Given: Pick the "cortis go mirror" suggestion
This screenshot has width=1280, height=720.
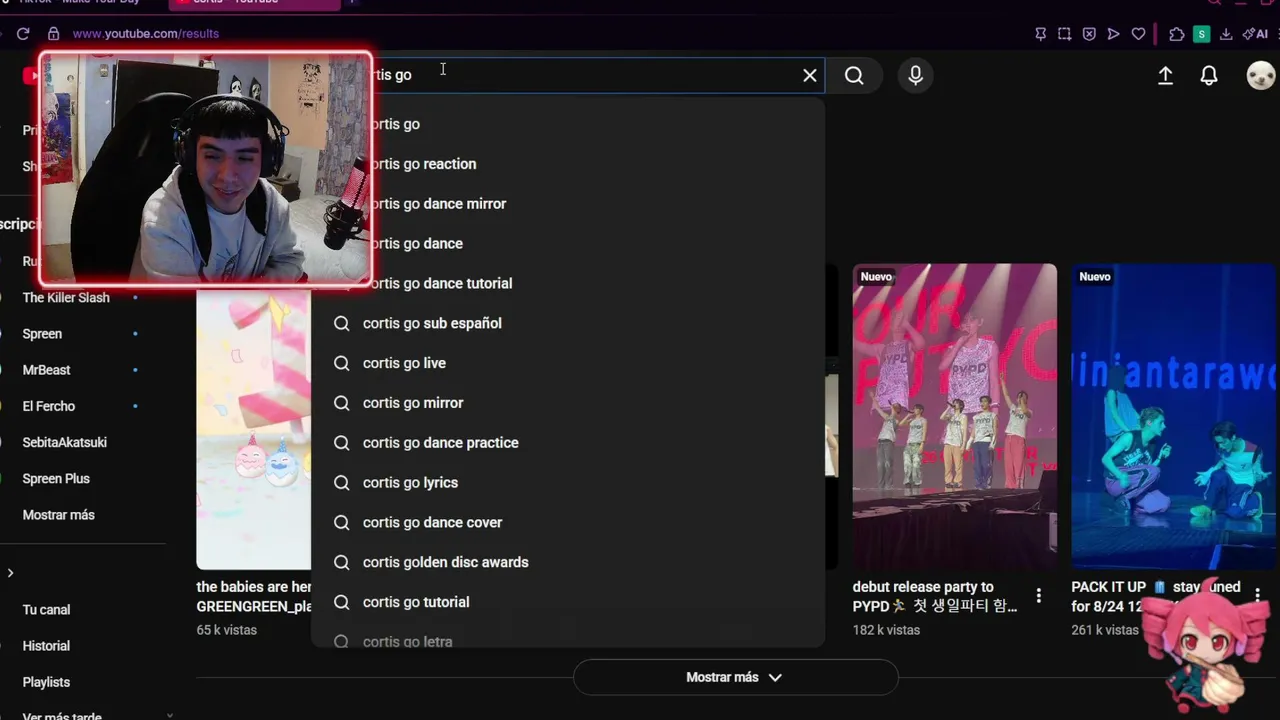Looking at the screenshot, I should (x=568, y=403).
